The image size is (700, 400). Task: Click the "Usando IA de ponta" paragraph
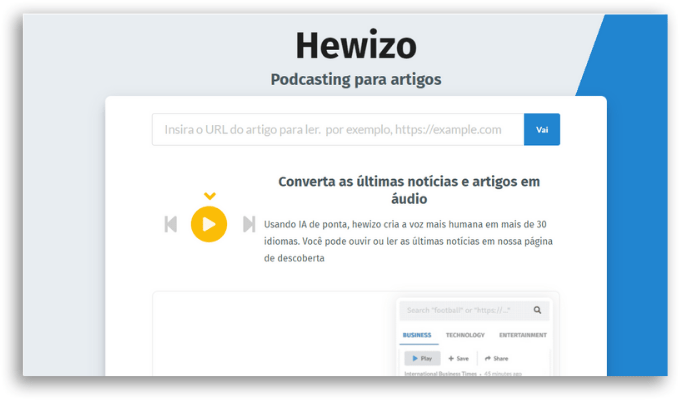pyautogui.click(x=408, y=241)
